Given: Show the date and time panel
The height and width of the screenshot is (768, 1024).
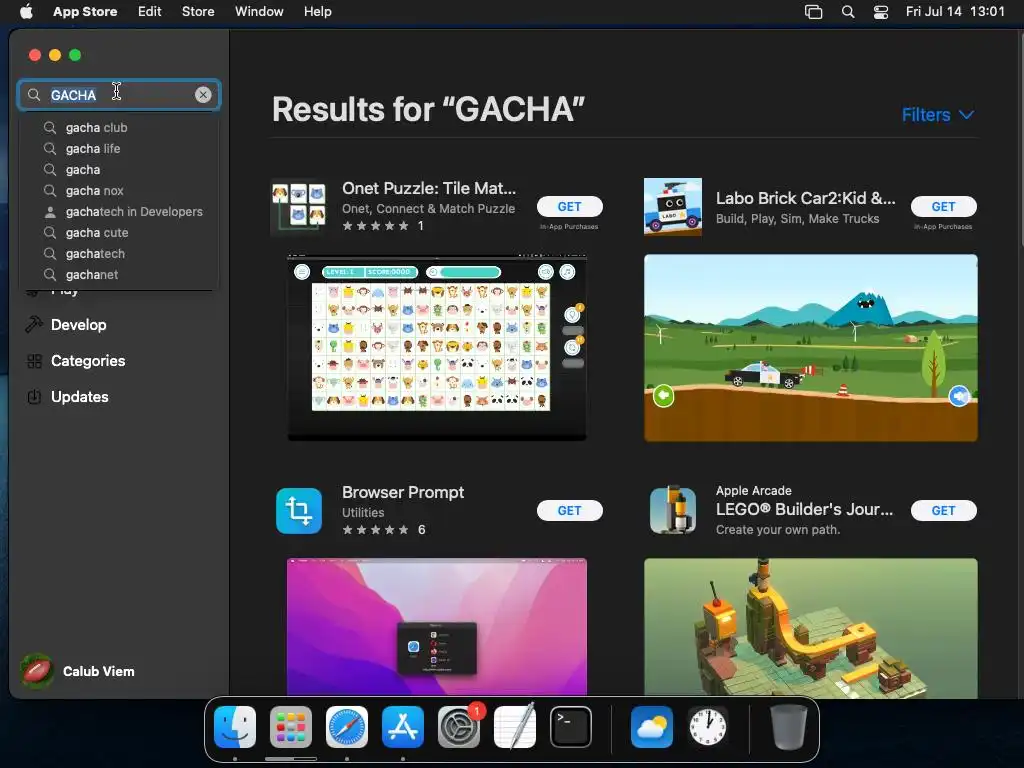Looking at the screenshot, I should coord(955,11).
